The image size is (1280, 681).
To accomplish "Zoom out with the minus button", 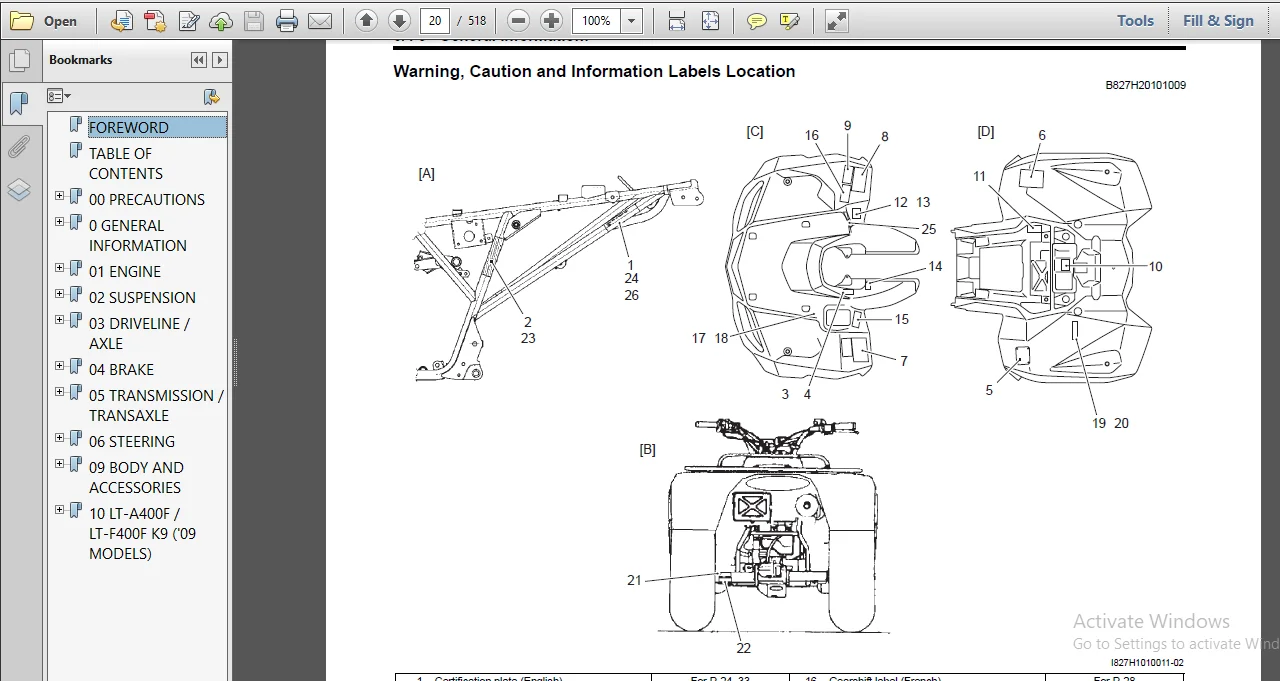I will [x=518, y=20].
